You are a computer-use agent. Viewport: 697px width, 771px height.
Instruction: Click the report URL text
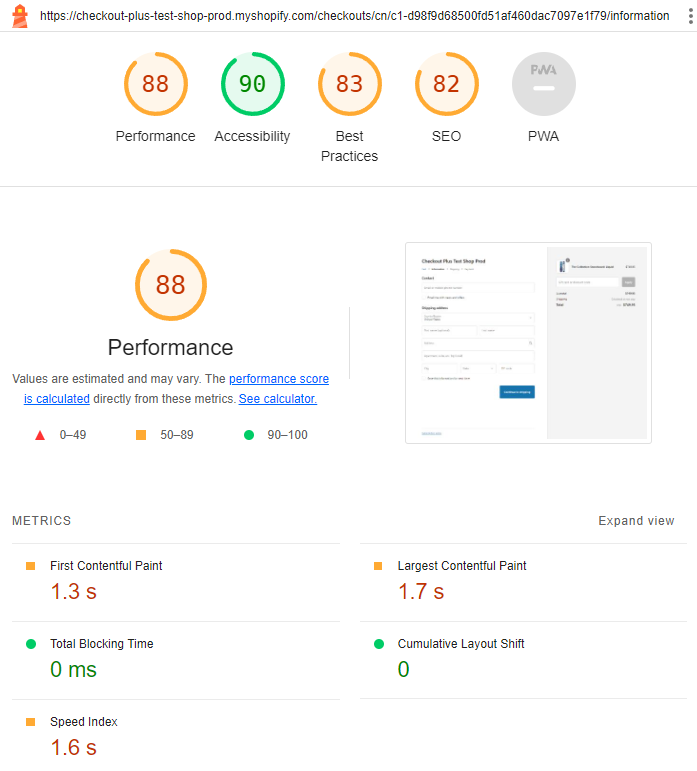354,16
